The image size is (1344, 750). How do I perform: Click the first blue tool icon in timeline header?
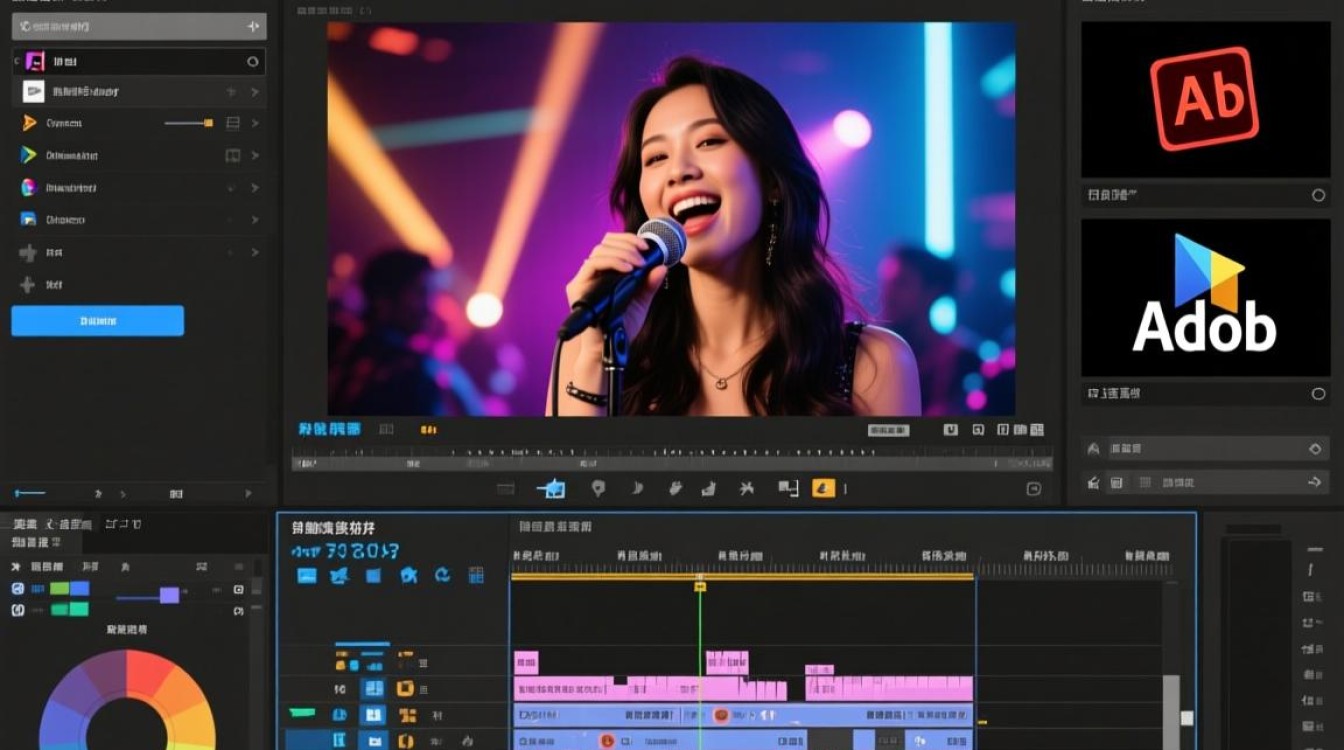[307, 575]
